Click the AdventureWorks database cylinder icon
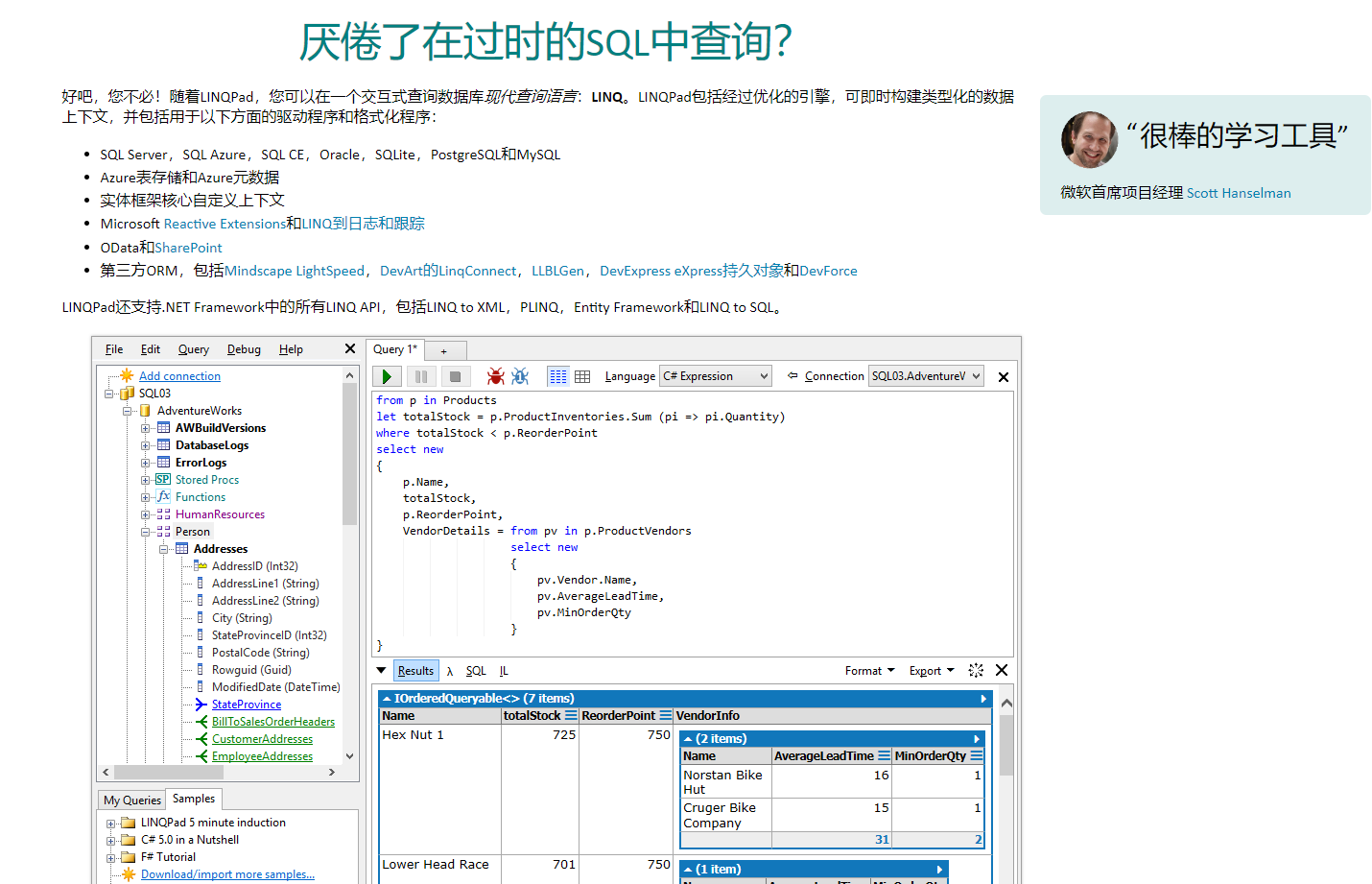The height and width of the screenshot is (884, 1372). tap(145, 410)
